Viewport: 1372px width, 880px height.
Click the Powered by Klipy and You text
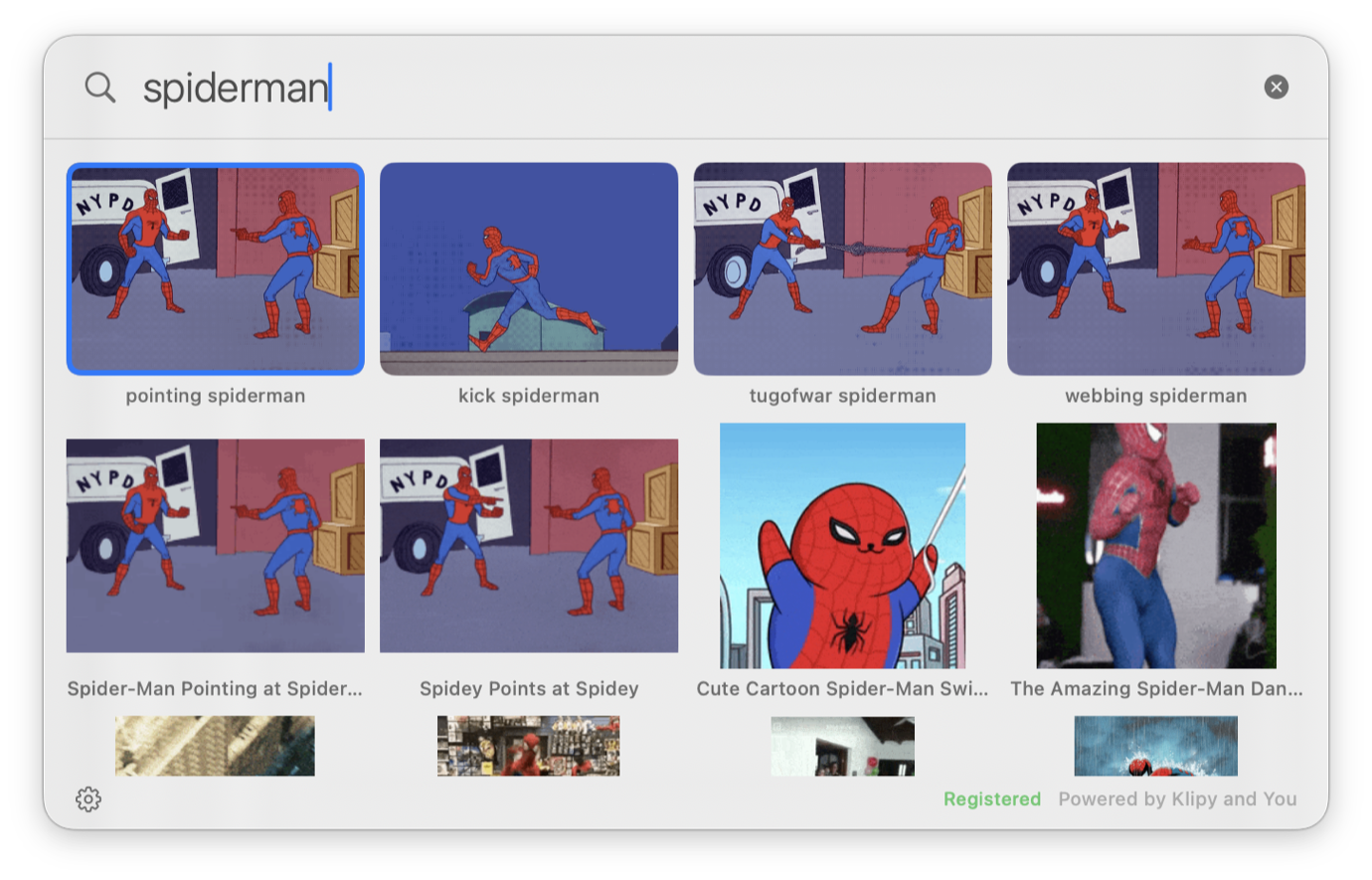click(x=1178, y=799)
